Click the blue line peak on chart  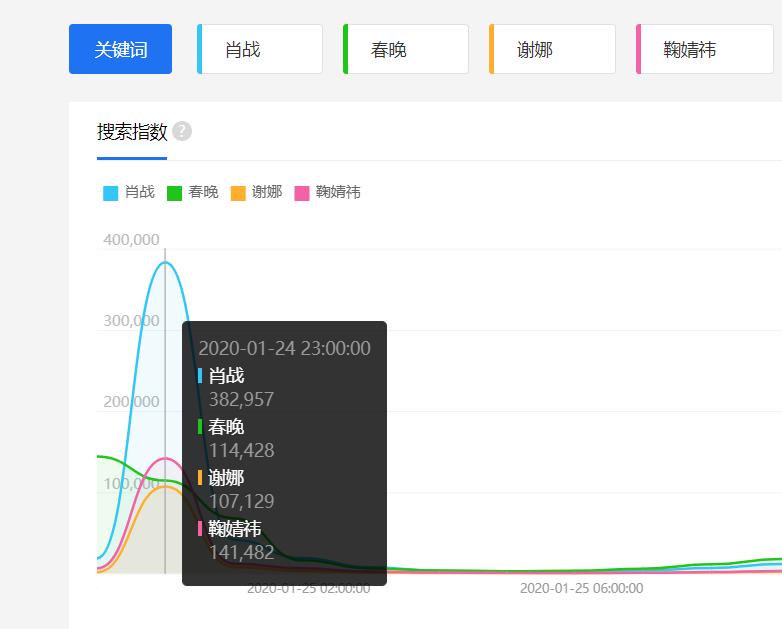click(165, 262)
